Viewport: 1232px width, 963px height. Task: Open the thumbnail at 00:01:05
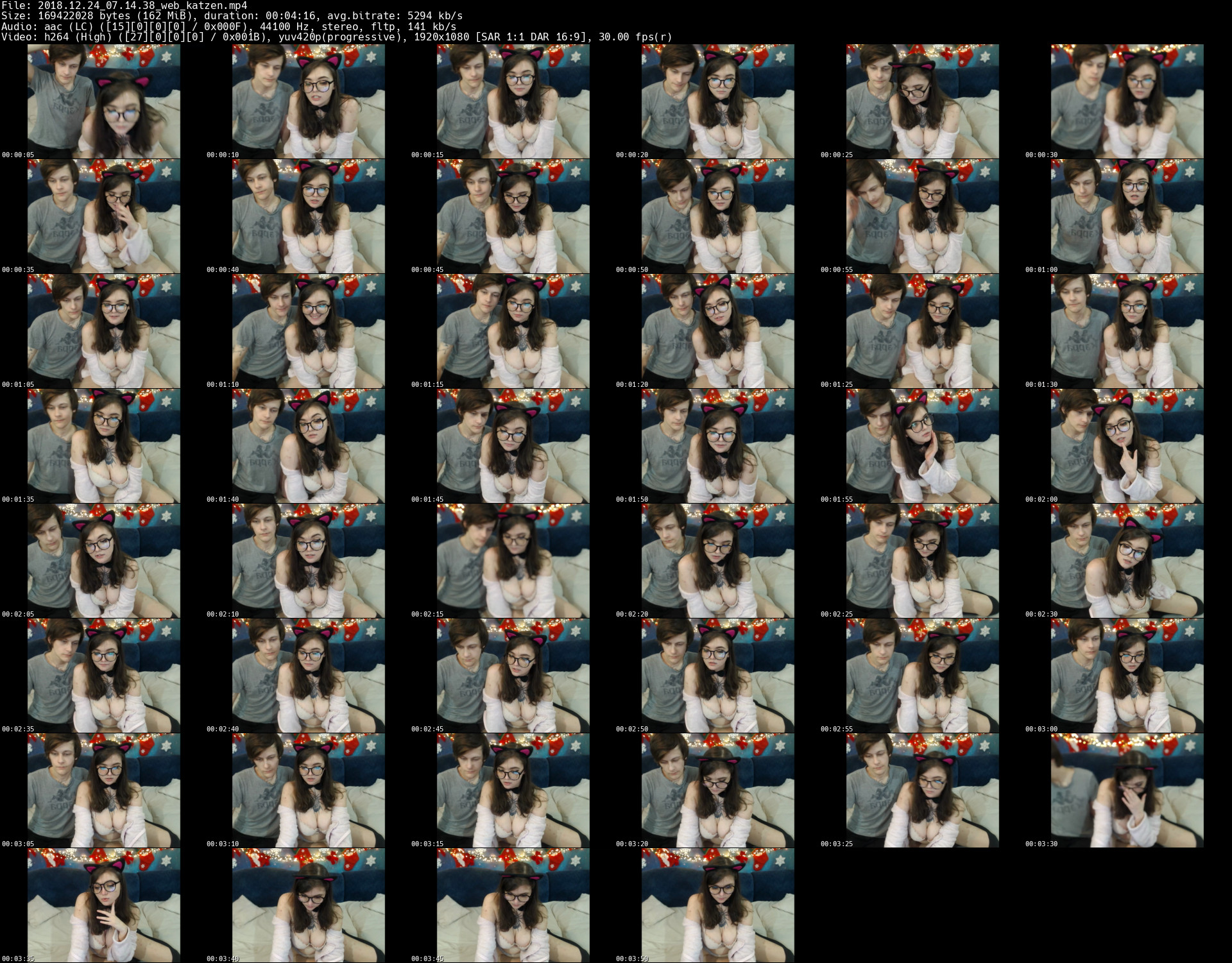103,331
